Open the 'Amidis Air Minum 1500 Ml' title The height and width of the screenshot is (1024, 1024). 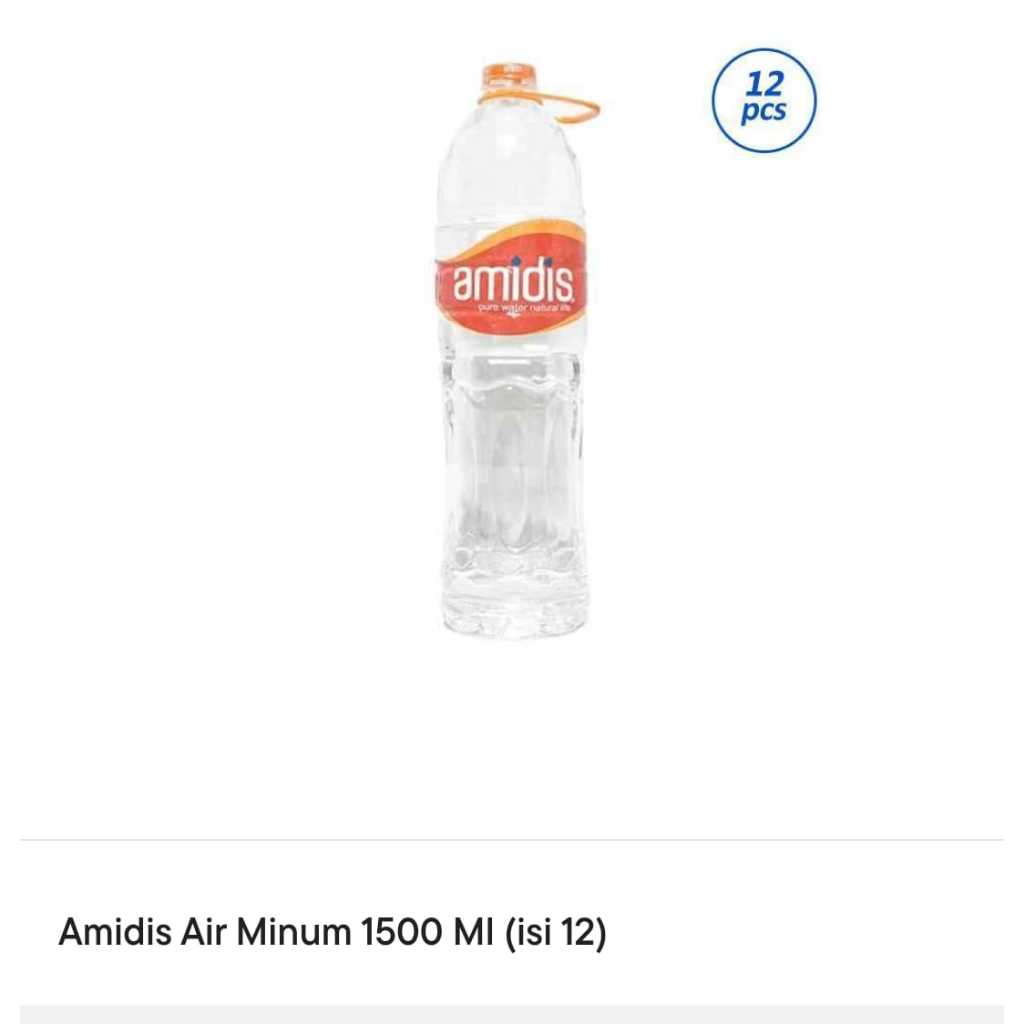332,933
